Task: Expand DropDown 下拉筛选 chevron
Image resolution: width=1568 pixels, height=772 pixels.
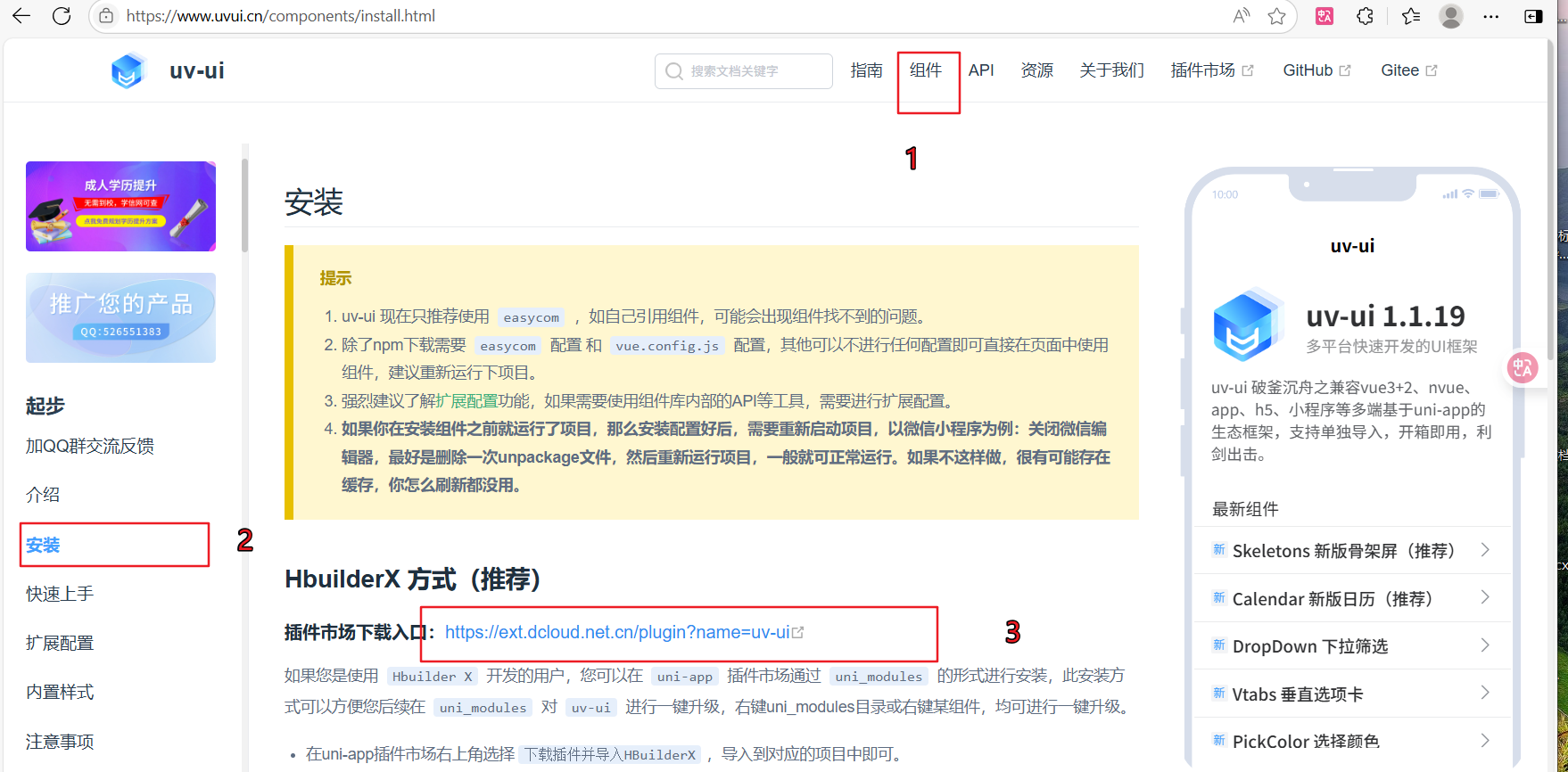Action: coord(1485,645)
